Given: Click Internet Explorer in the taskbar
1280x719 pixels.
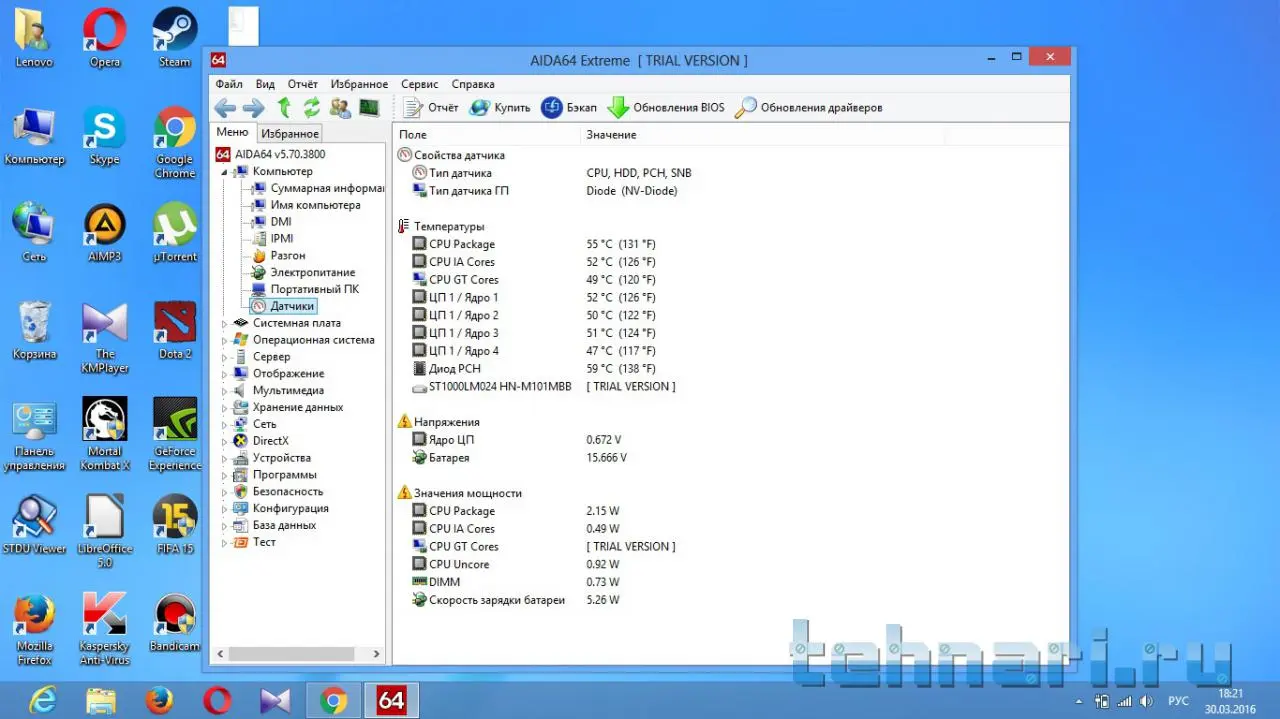Looking at the screenshot, I should click(x=43, y=701).
